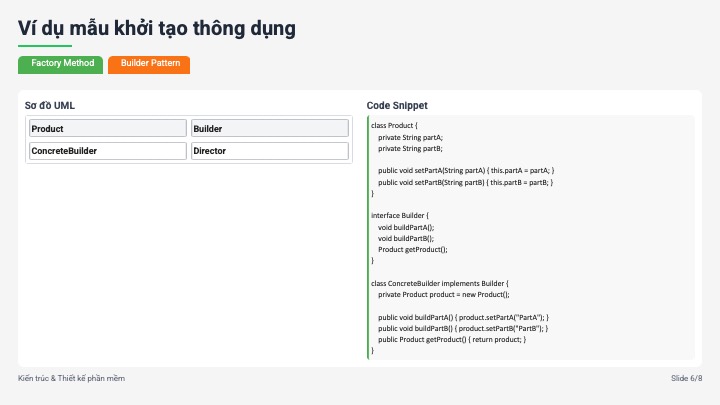Click the "Slide 6/8" page indicator

(686, 378)
